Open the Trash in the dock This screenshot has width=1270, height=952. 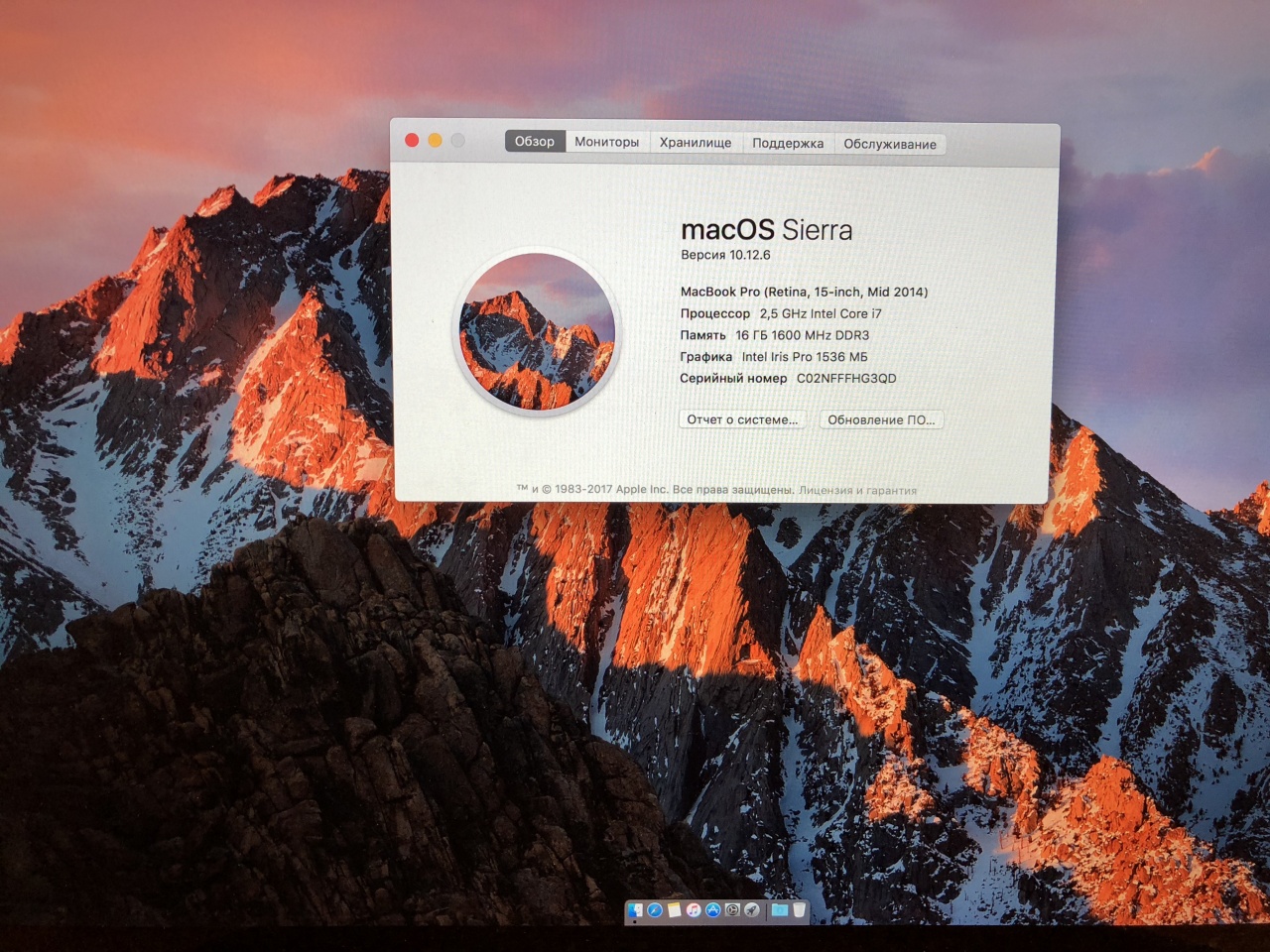coord(799,910)
